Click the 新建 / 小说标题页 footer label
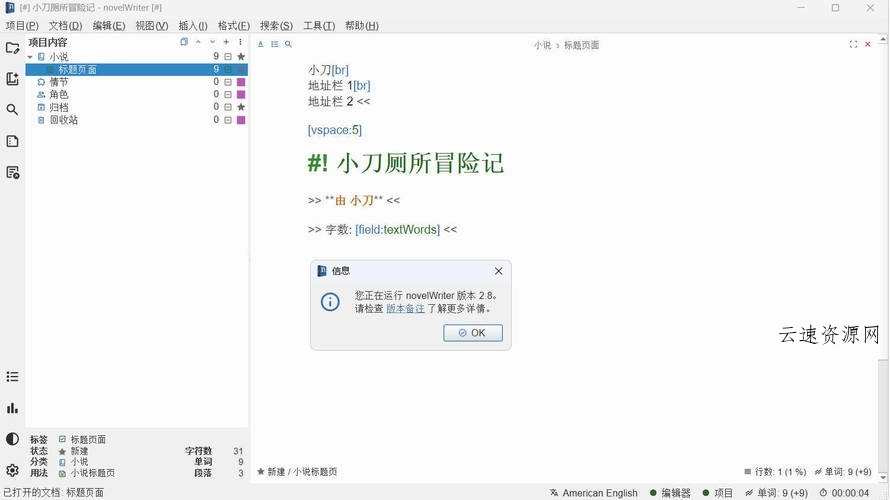The width and height of the screenshot is (890, 500). (297, 472)
